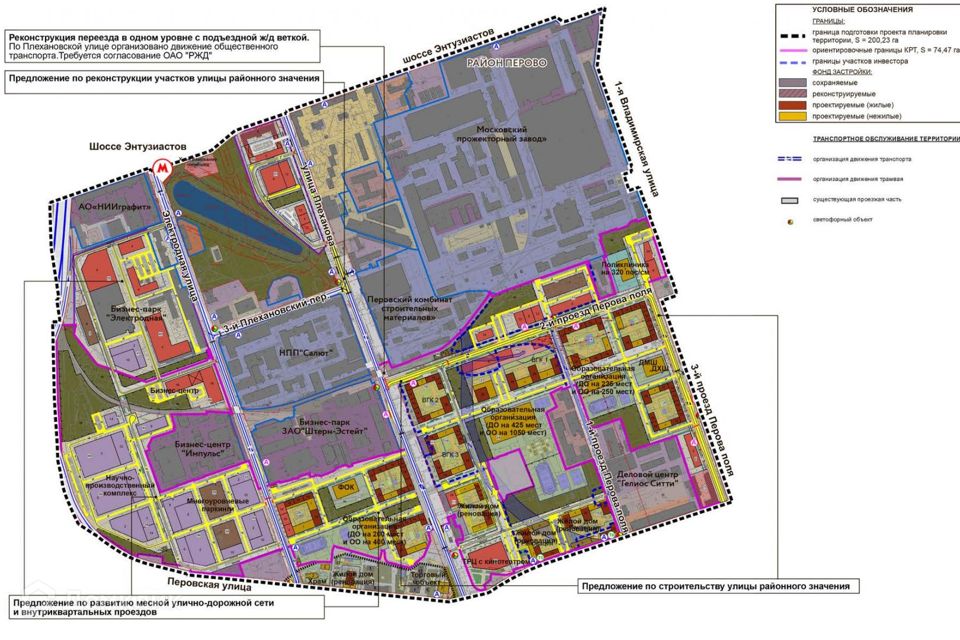Click the existing roadway gray rectangle legend symbol
The height and width of the screenshot is (640, 960).
point(790,200)
